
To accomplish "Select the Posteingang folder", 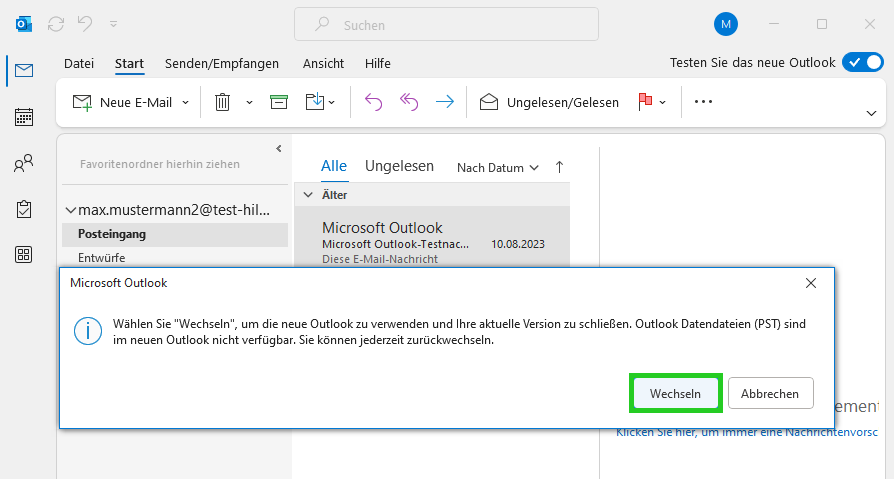I will click(x=174, y=234).
